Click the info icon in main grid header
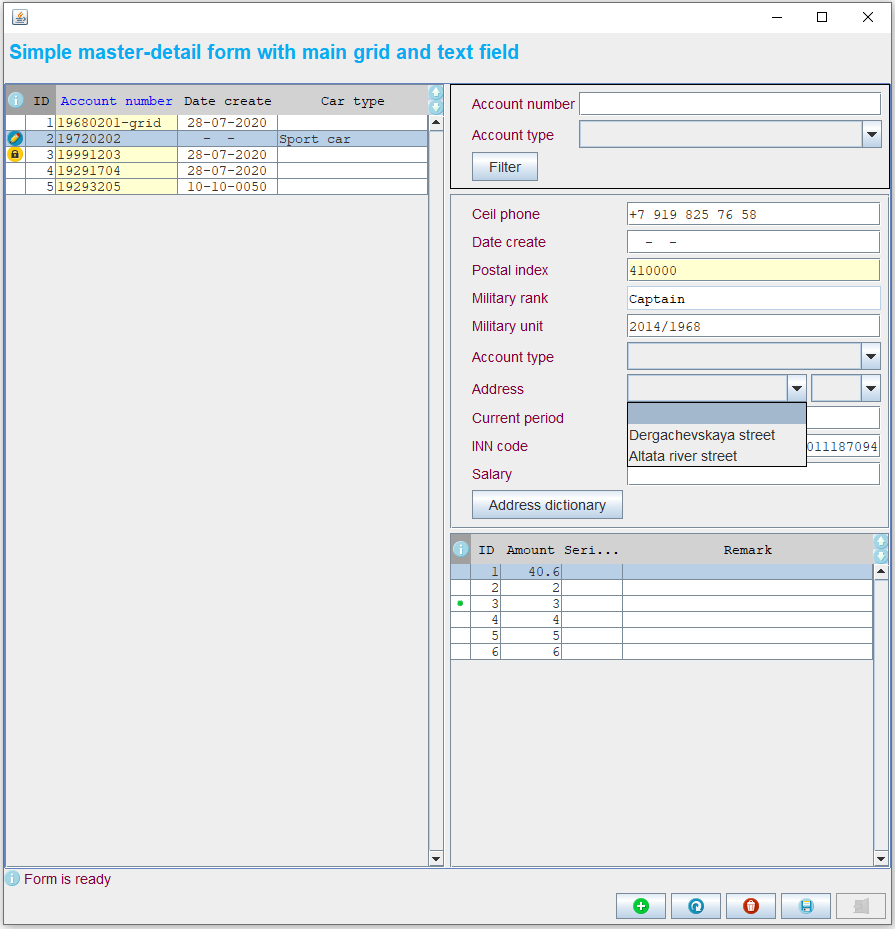The height and width of the screenshot is (929, 895). pyautogui.click(x=15, y=100)
